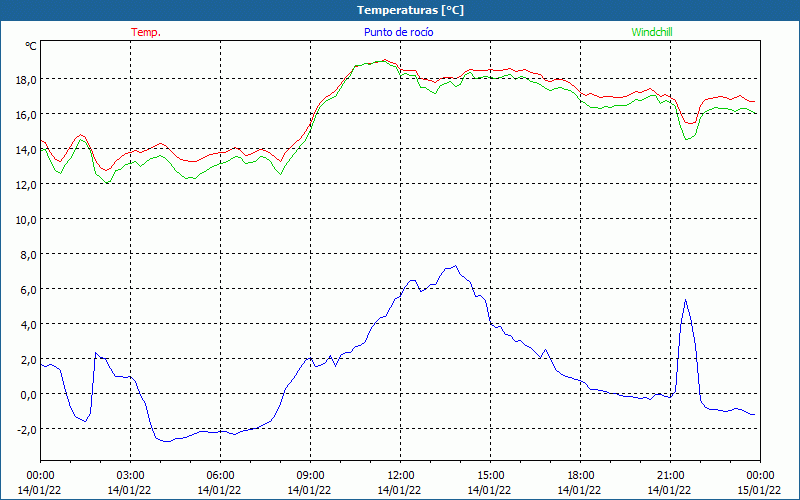Click the 18:00 time axis label
The height and width of the screenshot is (500, 800).
(x=581, y=476)
